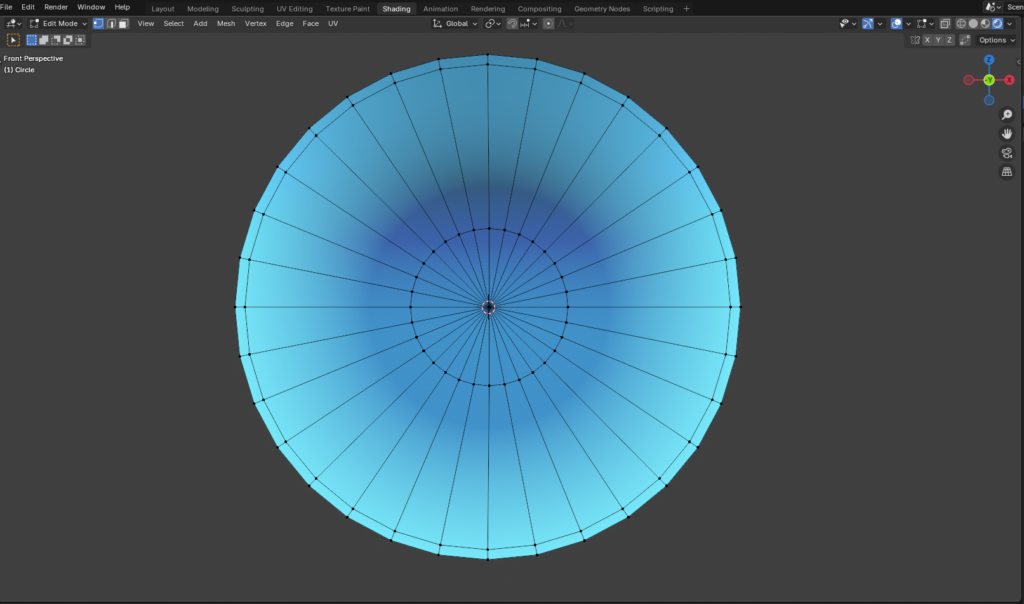Switch to wireframe viewport shading
Viewport: 1024px width, 604px height.
click(961, 24)
